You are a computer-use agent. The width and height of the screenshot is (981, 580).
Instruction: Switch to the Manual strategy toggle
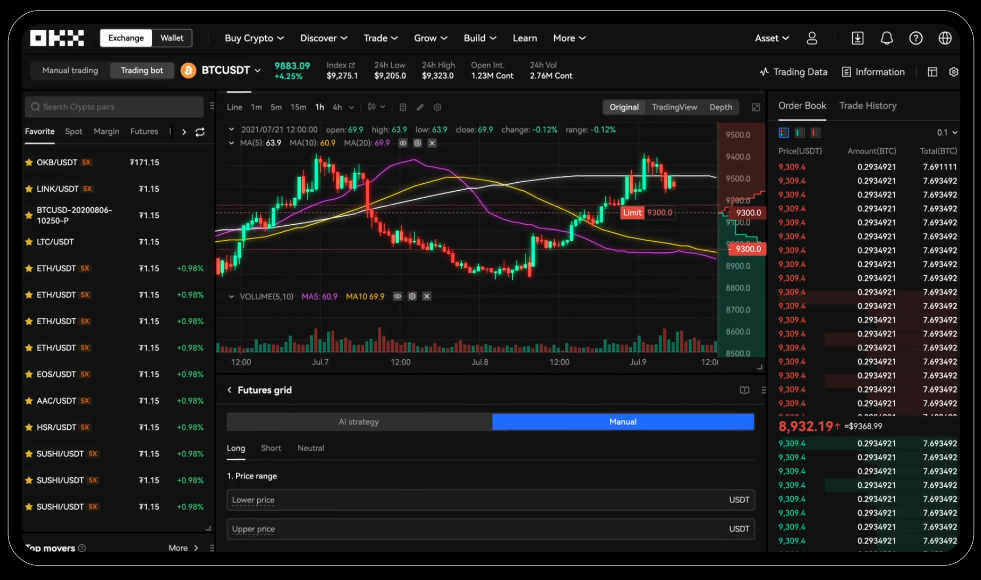coord(623,422)
